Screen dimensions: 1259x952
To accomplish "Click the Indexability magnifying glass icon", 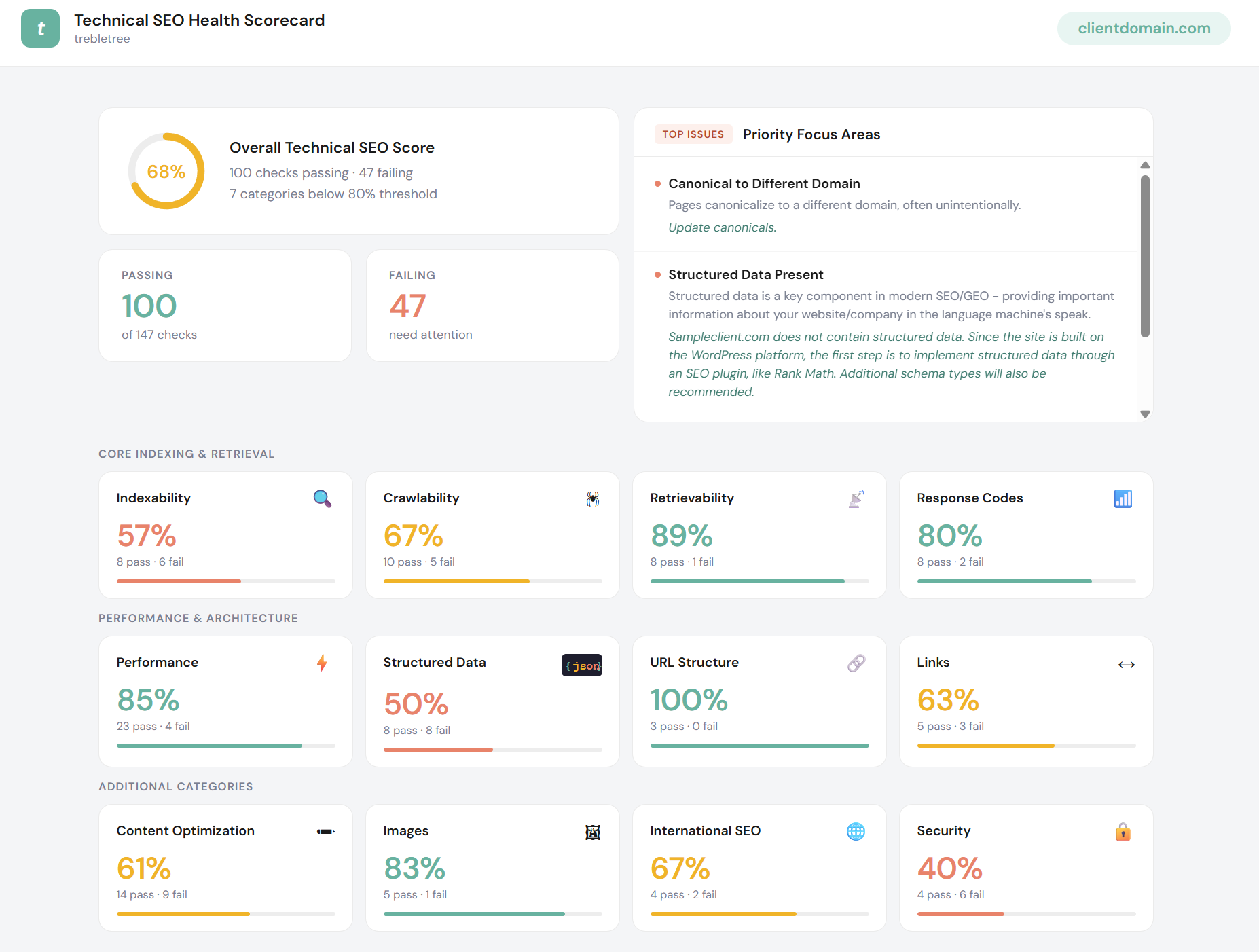I will click(323, 498).
